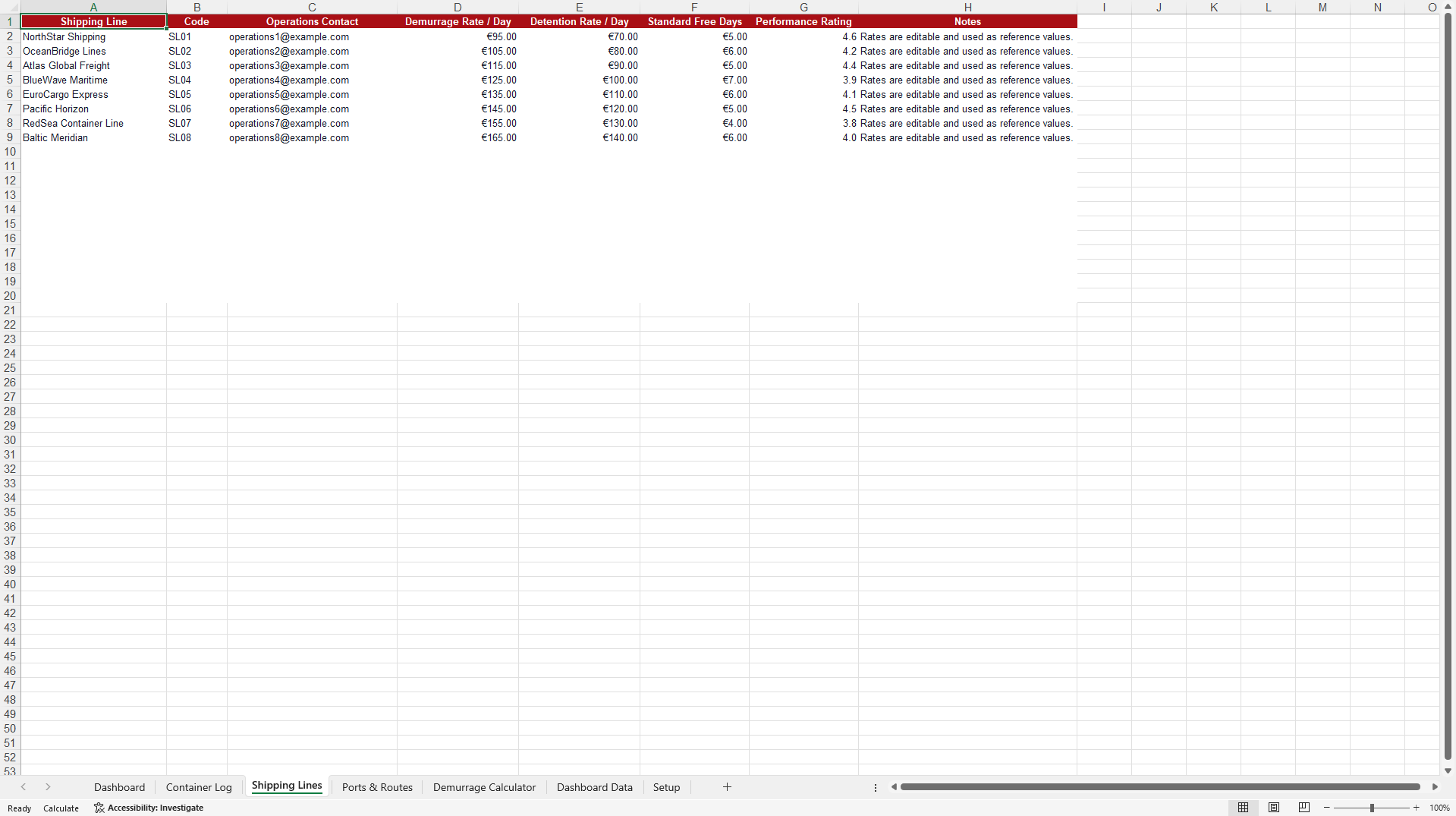This screenshot has width=1456, height=816.
Task: Click code cell SL04
Action: click(197, 80)
